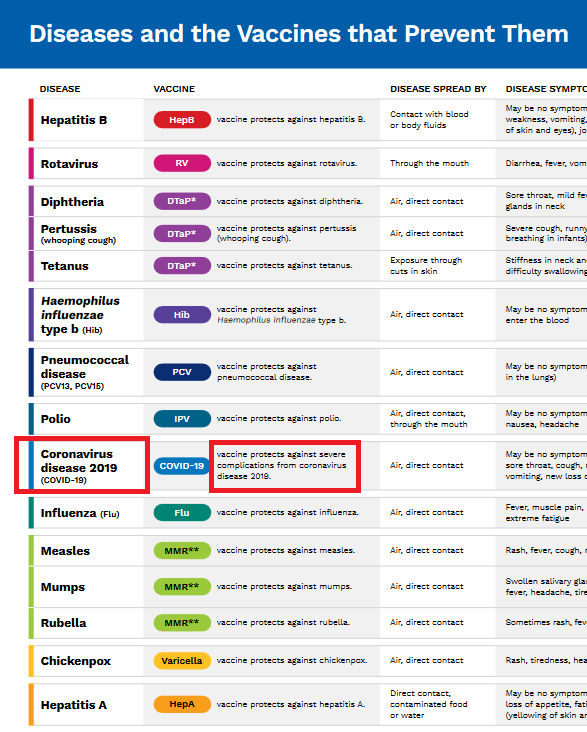Viewport: 587px width, 732px height.
Task: Select the Rotavirus disease name
Action: (69, 164)
